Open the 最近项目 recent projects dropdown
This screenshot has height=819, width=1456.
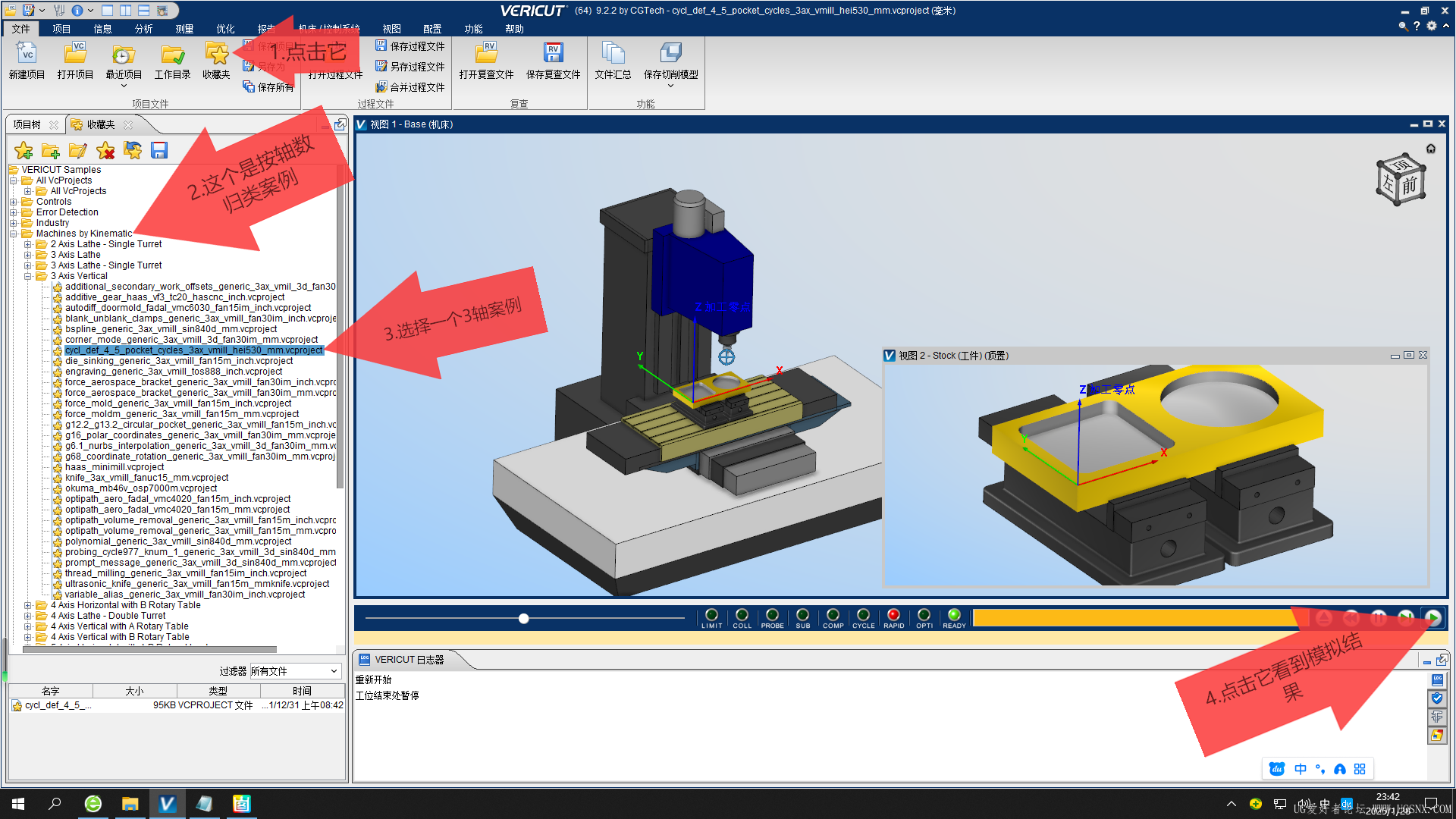pos(124,85)
